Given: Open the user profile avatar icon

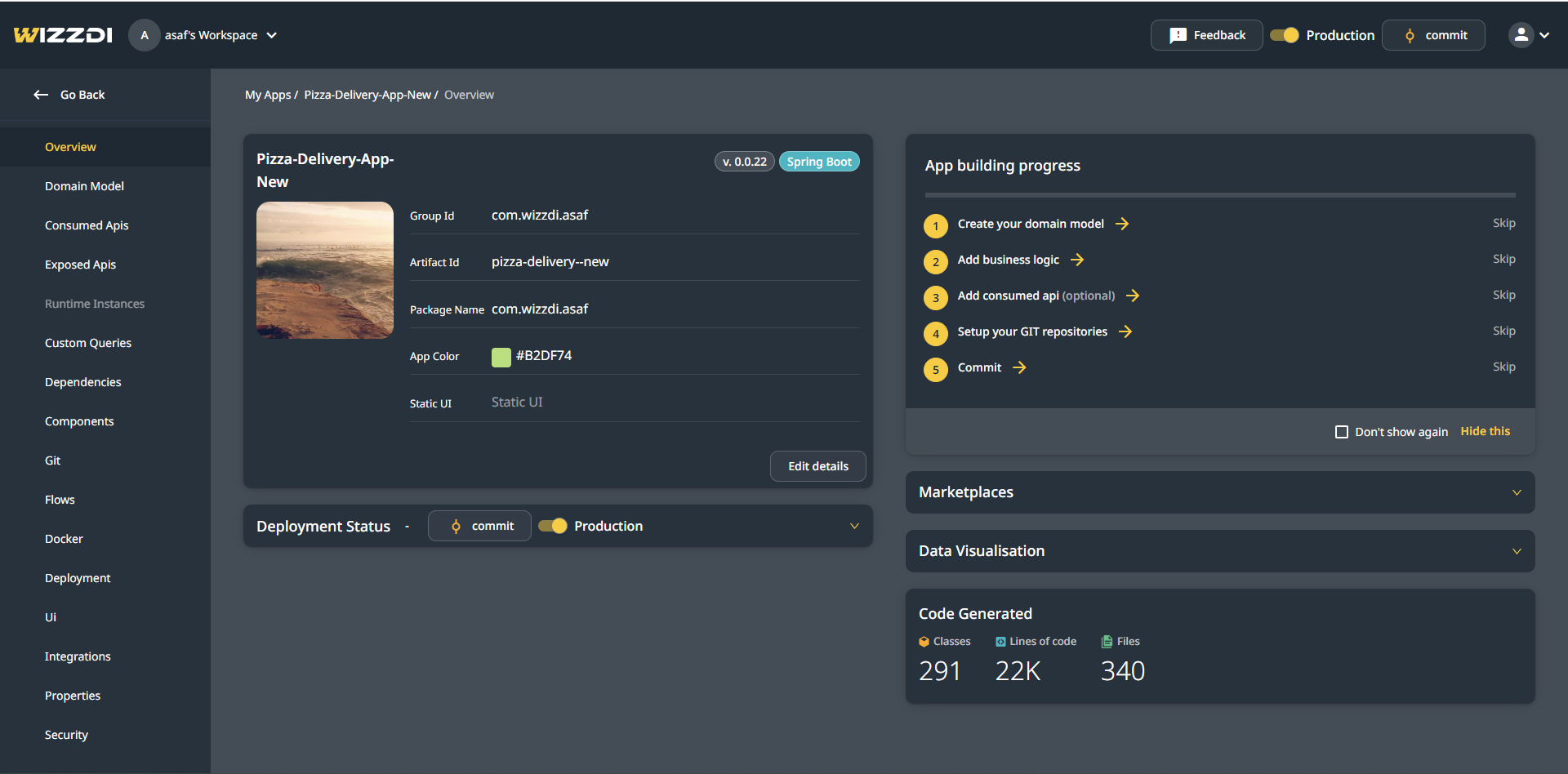Looking at the screenshot, I should click(x=1521, y=35).
